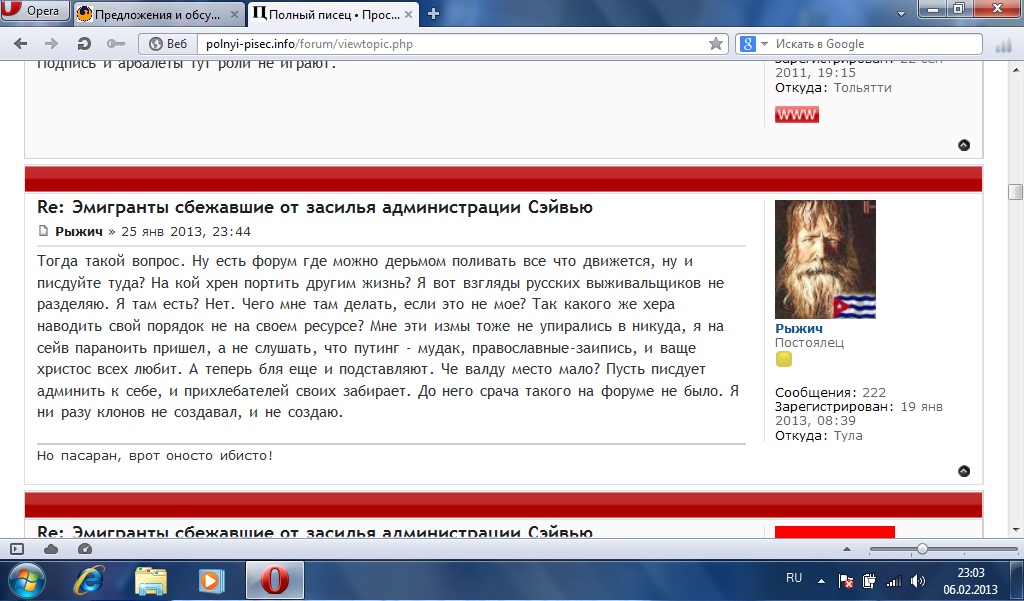
Task: Go back to previous page
Action: 20,44
